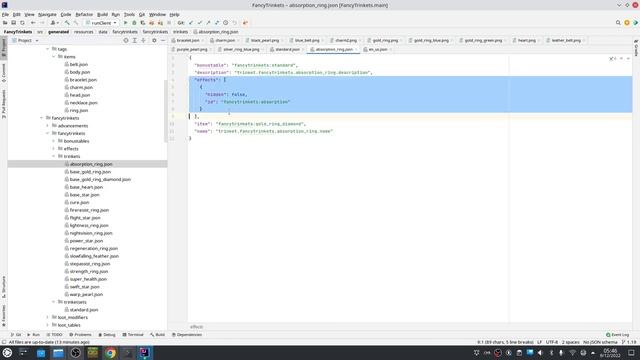The width and height of the screenshot is (640, 360).
Task: Switch to the gold_ring.png editor tab
Action: click(385, 40)
